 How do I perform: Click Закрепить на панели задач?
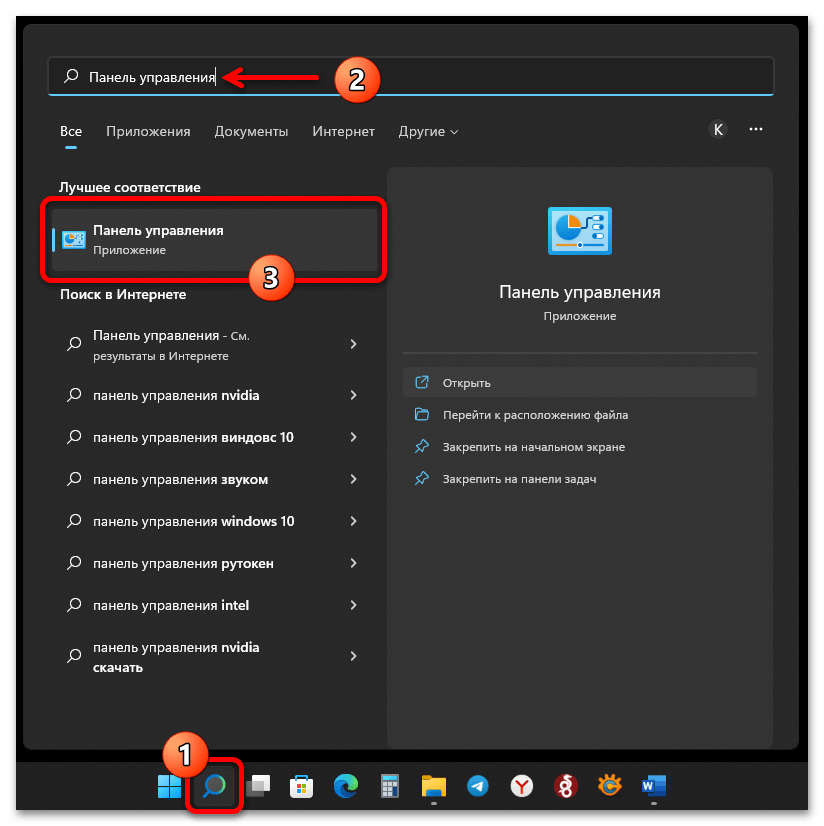580,478
